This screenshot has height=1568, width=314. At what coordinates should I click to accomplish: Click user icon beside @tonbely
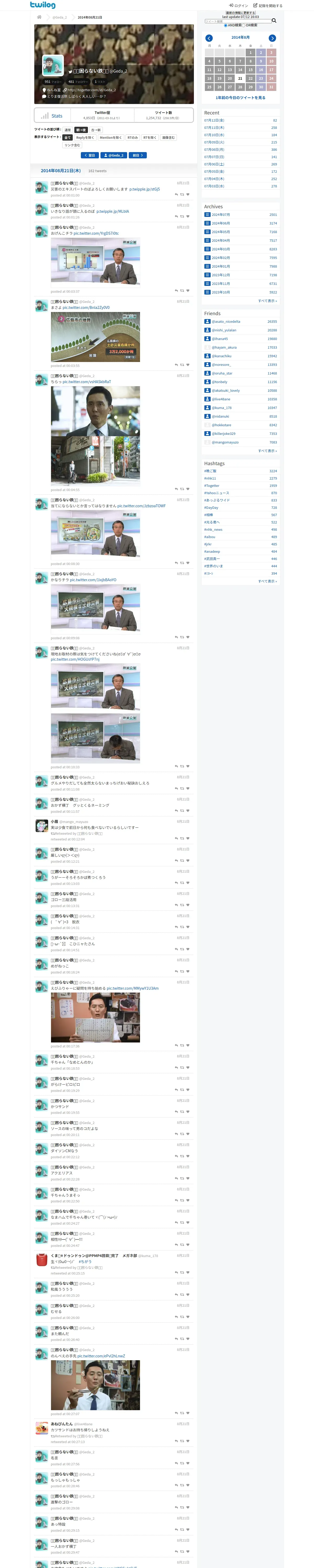click(x=207, y=382)
